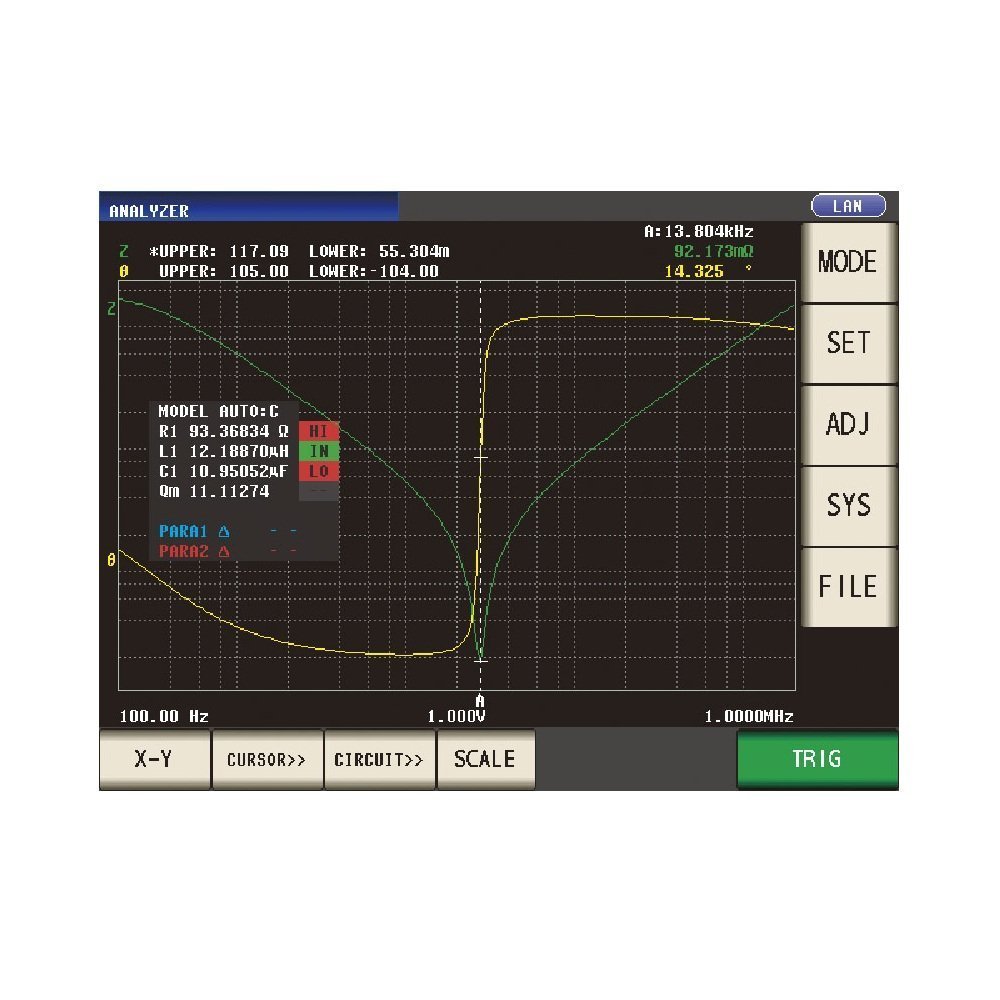Image resolution: width=1000 pixels, height=1000 pixels.
Task: Open the SET menu
Action: [x=848, y=343]
